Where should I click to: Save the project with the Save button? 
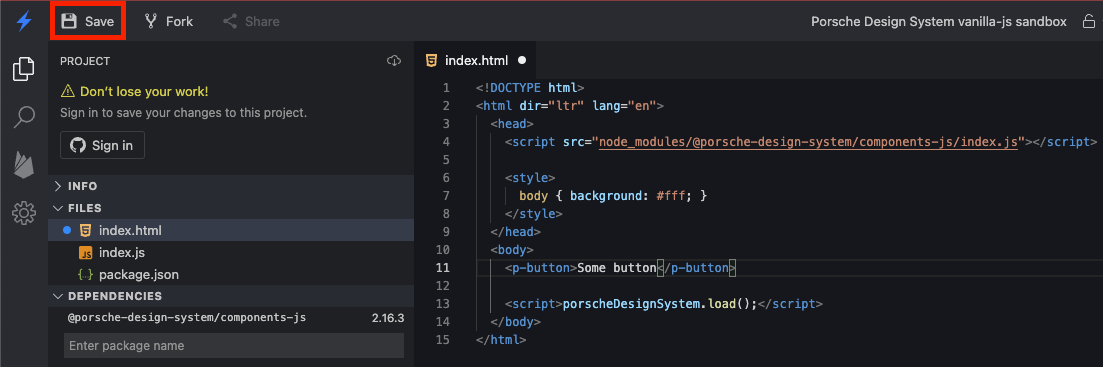(x=88, y=22)
